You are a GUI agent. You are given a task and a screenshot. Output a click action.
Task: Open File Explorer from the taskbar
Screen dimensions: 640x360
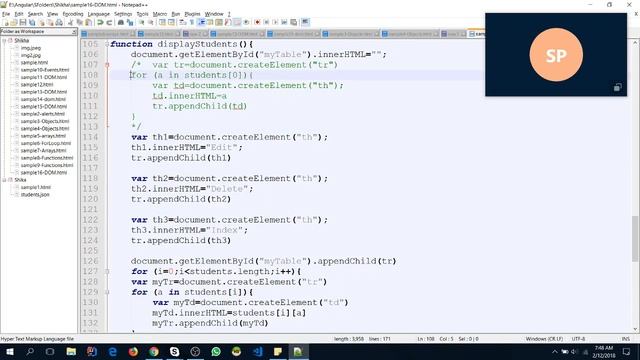pos(71,351)
